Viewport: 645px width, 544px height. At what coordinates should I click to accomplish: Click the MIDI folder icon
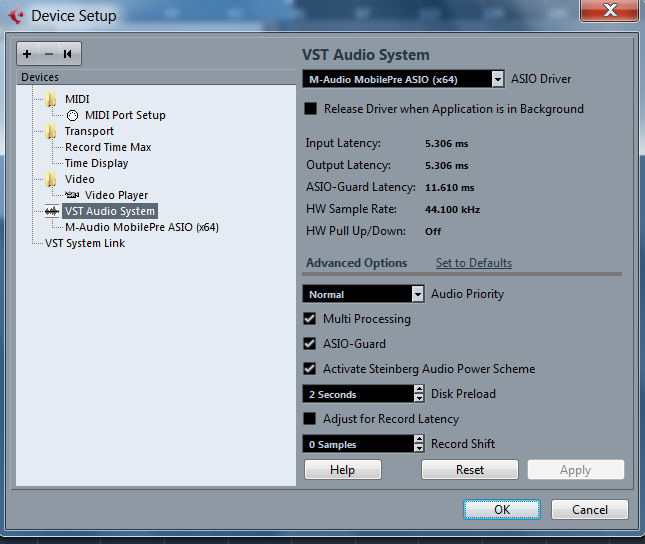[x=51, y=99]
